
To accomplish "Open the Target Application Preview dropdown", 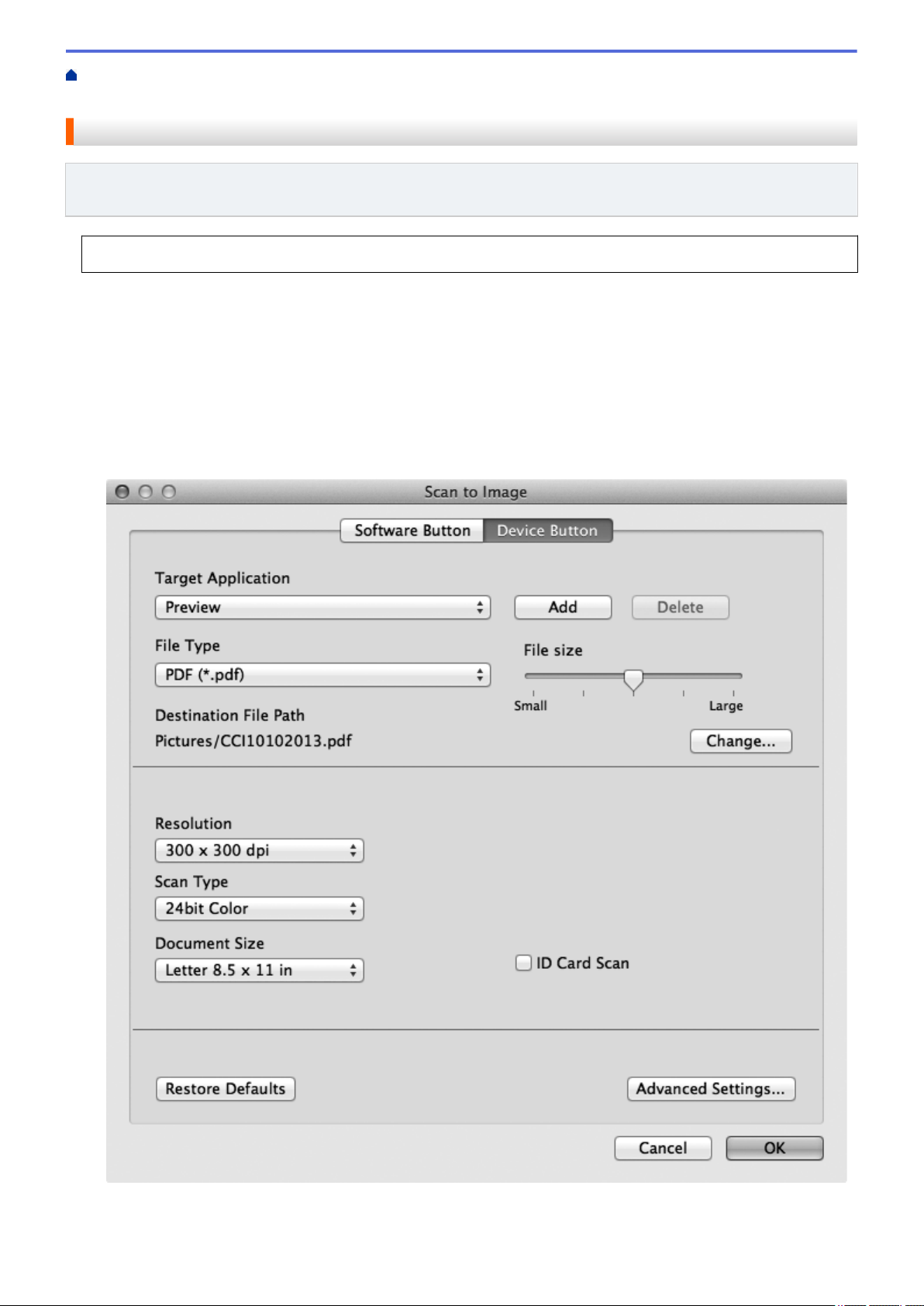I will point(322,607).
